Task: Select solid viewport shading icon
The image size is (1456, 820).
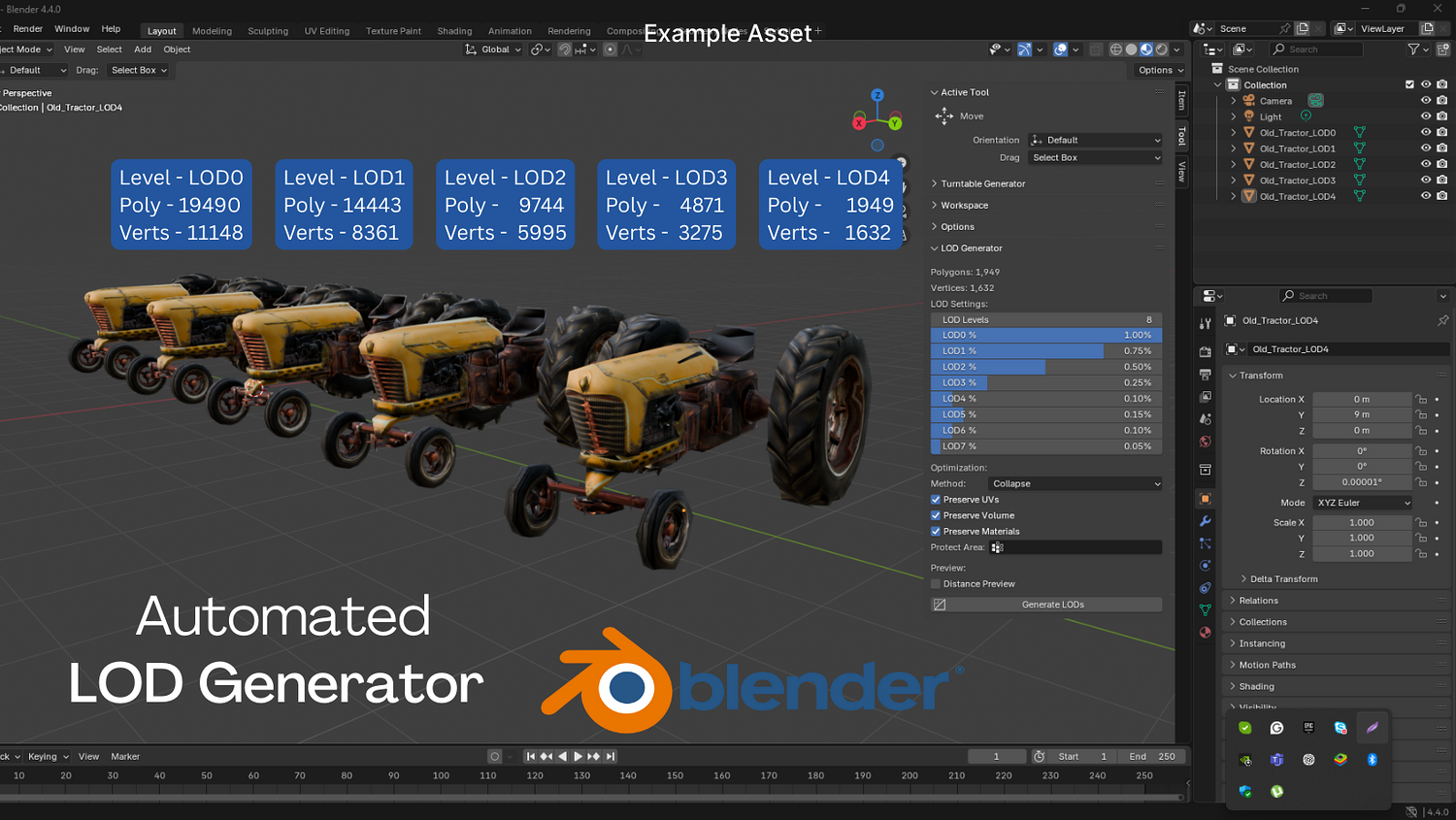Action: click(1131, 49)
